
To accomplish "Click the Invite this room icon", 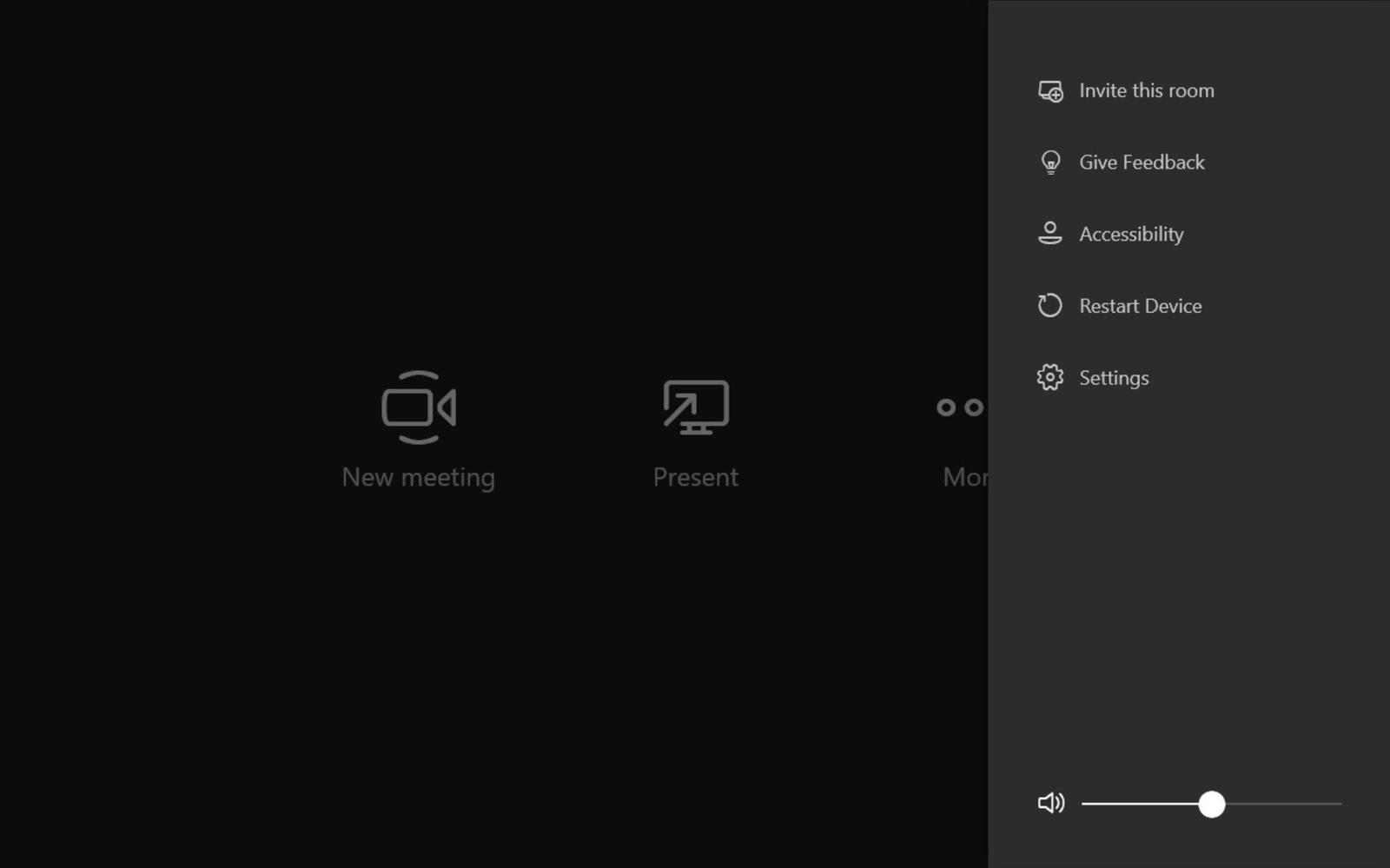I will 1050,90.
